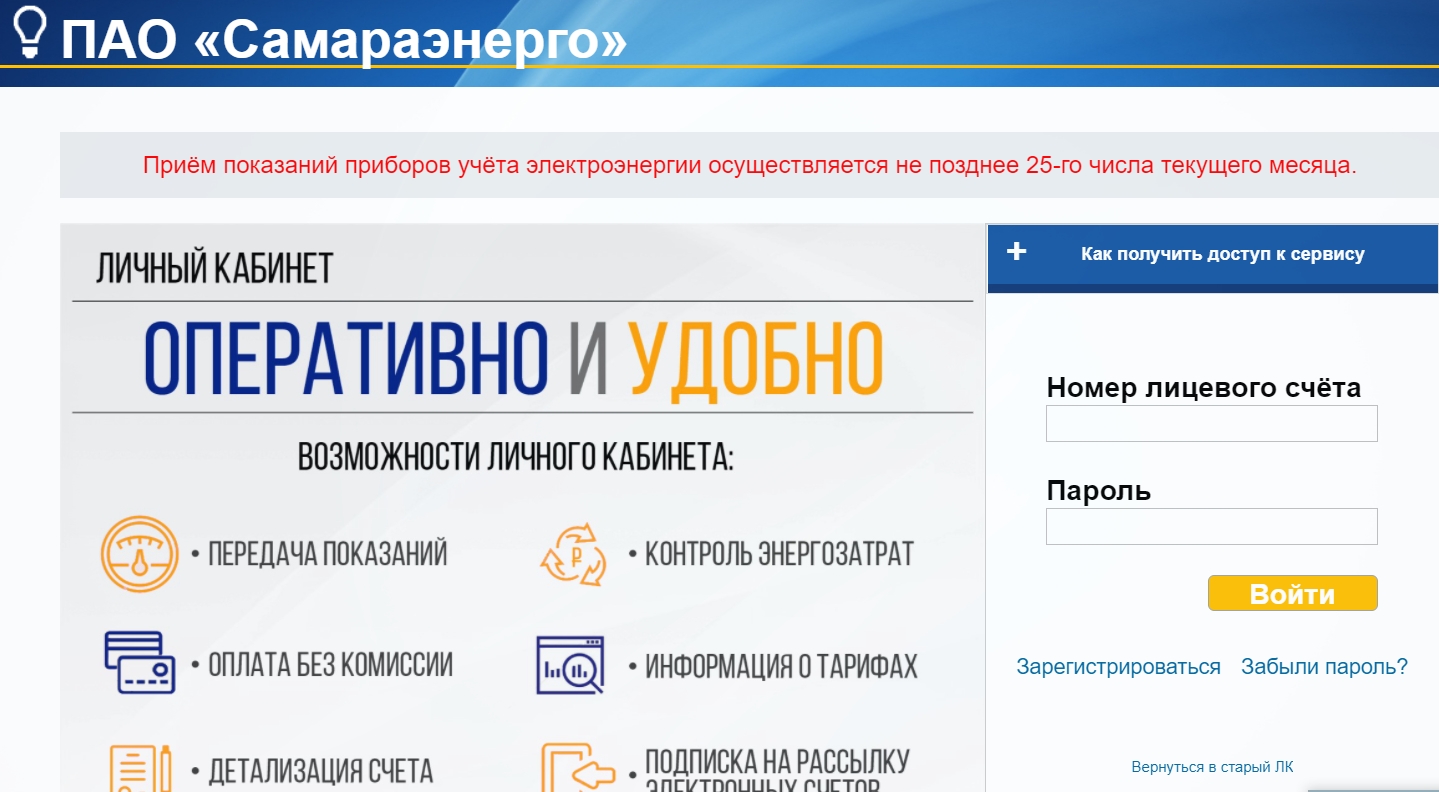The height and width of the screenshot is (792, 1439).
Task: Click the 'Личный кабинет' banner heading
Action: point(214,268)
